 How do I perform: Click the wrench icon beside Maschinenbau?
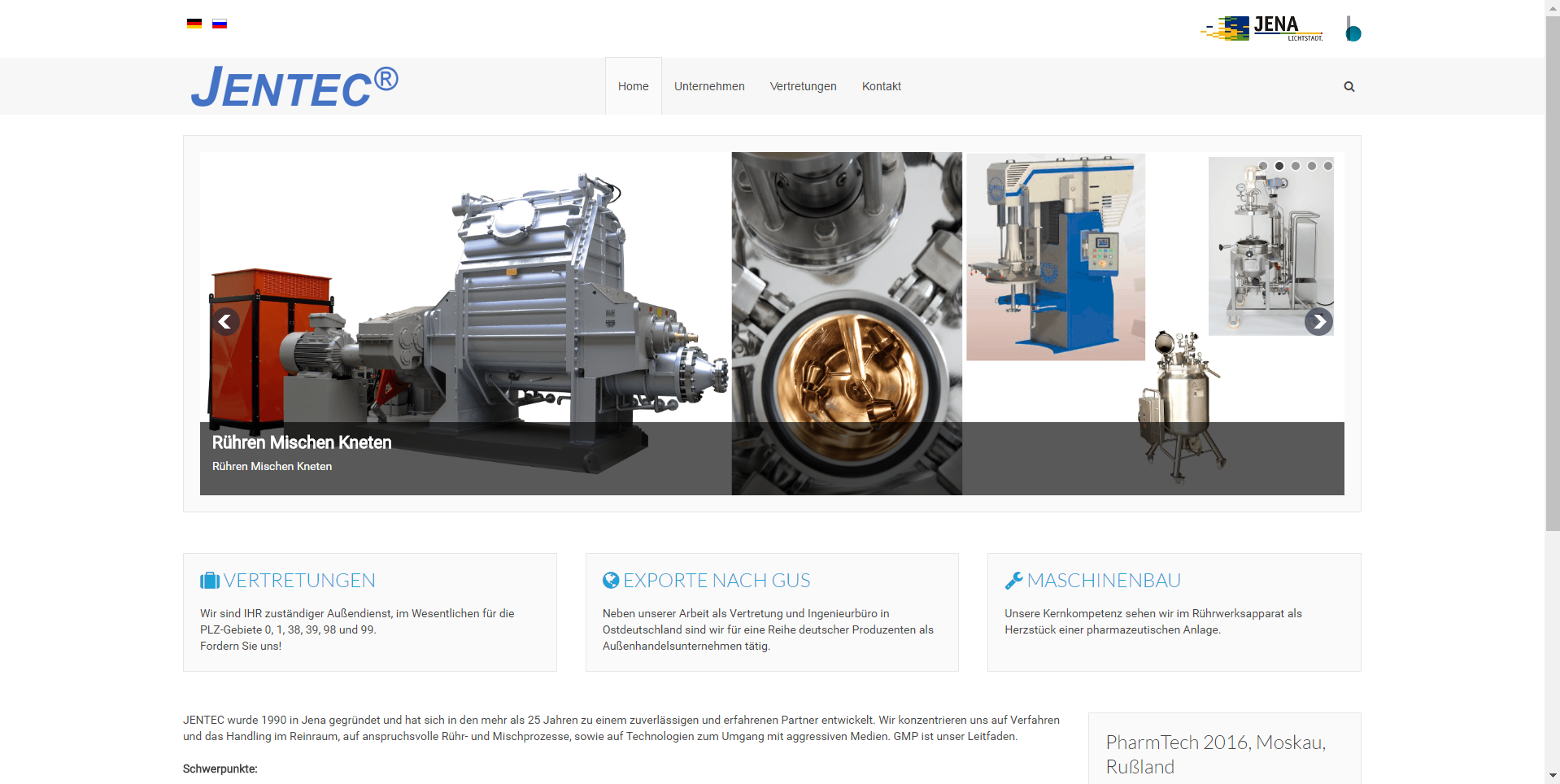(x=1013, y=581)
